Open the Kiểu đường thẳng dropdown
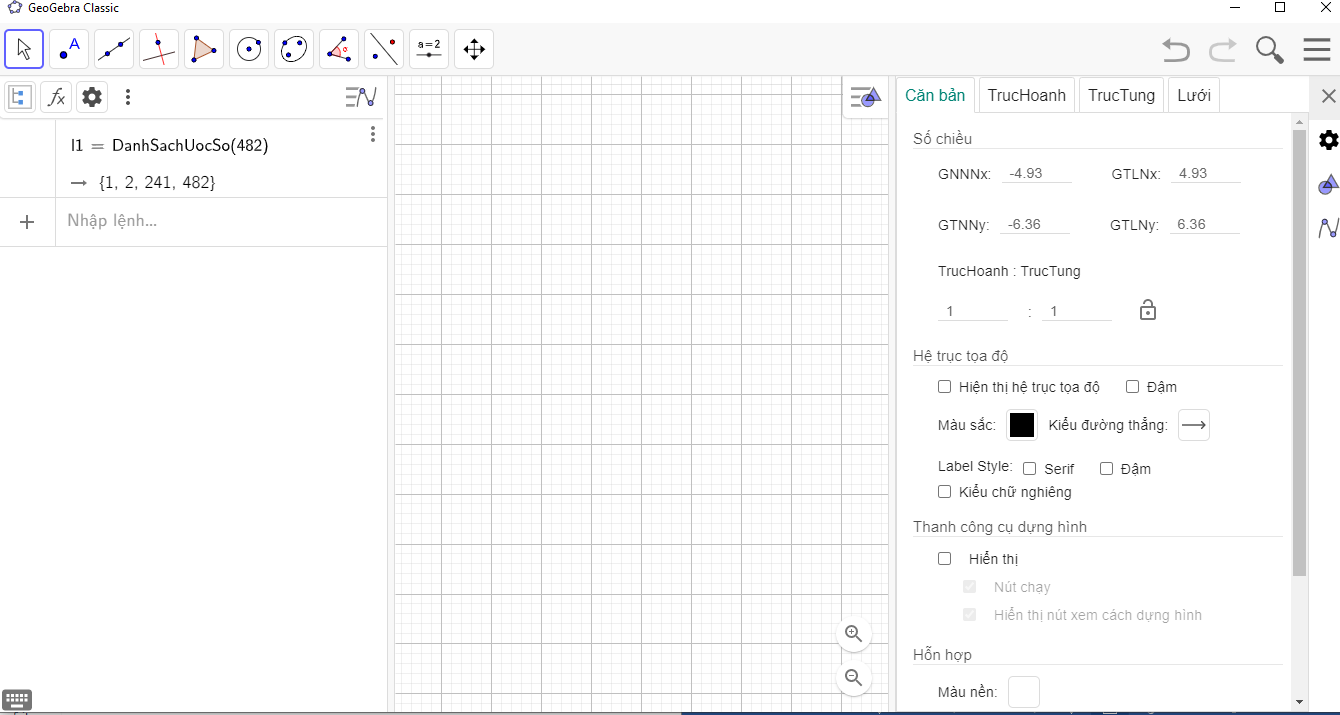The width and height of the screenshot is (1340, 715). pos(1193,425)
